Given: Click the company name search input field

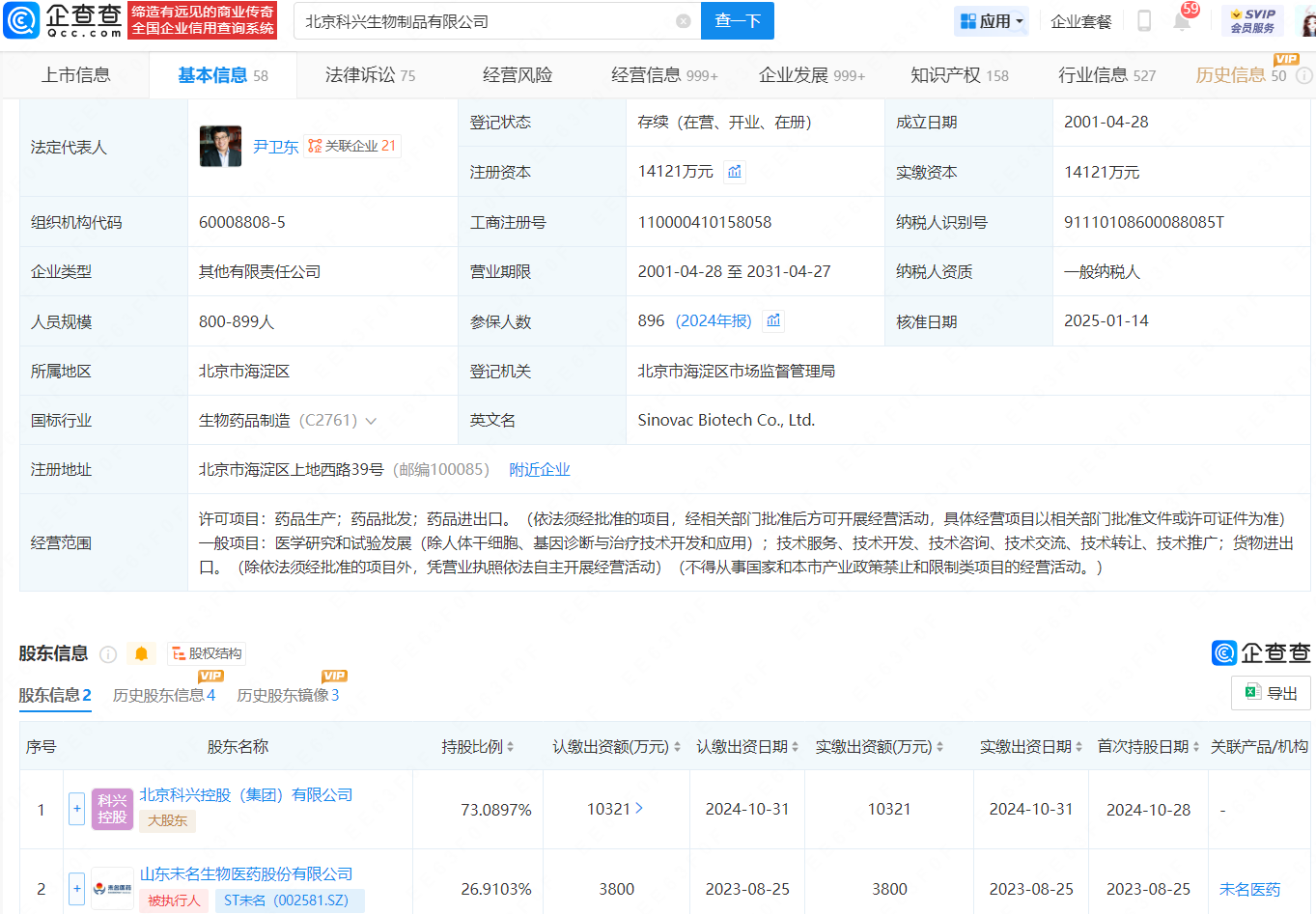Looking at the screenshot, I should pyautogui.click(x=483, y=21).
